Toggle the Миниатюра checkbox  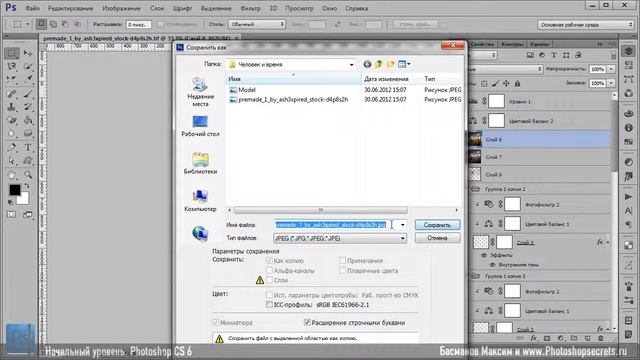pyautogui.click(x=216, y=322)
